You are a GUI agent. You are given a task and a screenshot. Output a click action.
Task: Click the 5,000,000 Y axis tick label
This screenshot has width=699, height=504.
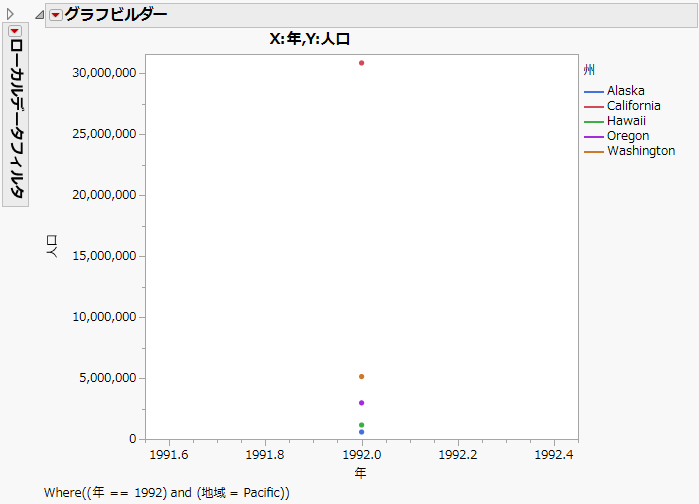[x=108, y=378]
